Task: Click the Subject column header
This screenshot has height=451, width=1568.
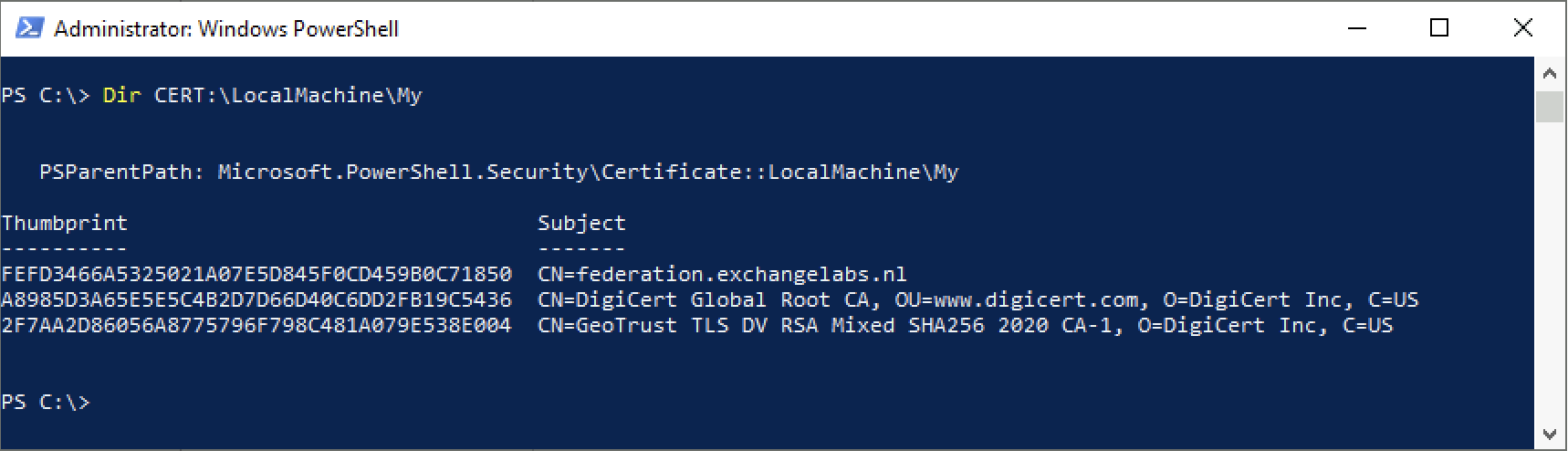Action: pyautogui.click(x=581, y=223)
